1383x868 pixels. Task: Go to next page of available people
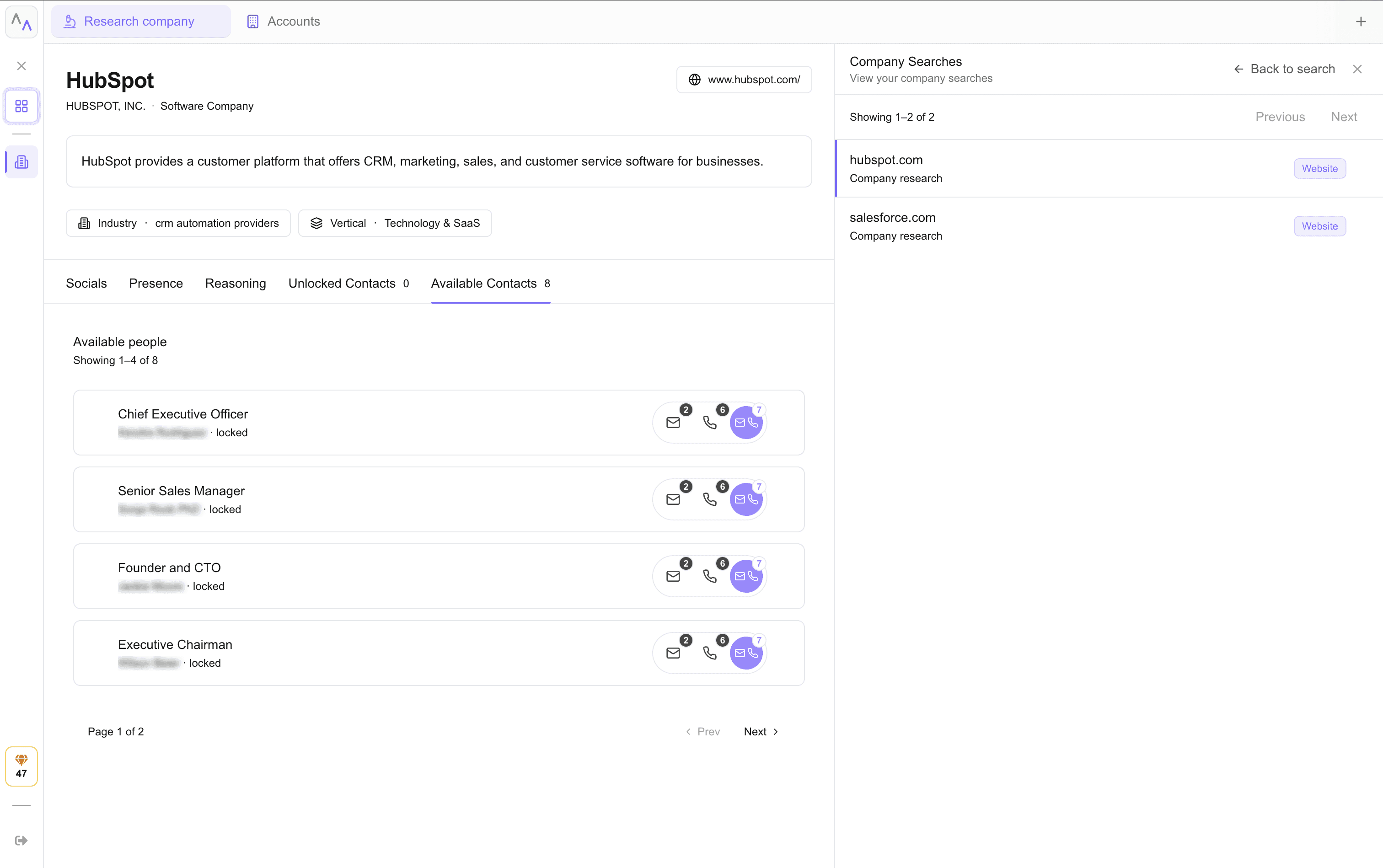pos(761,731)
